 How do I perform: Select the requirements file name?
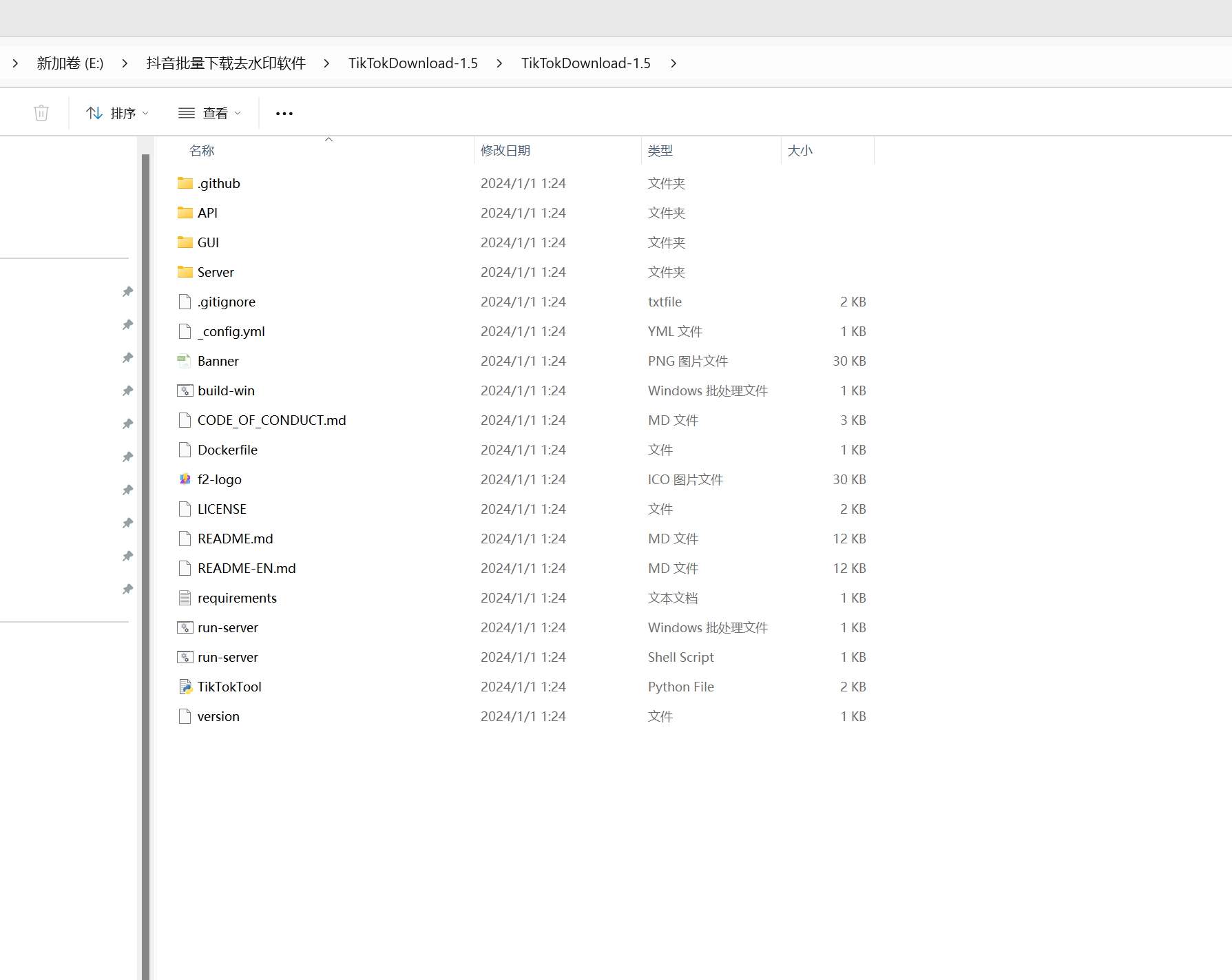[x=237, y=598]
